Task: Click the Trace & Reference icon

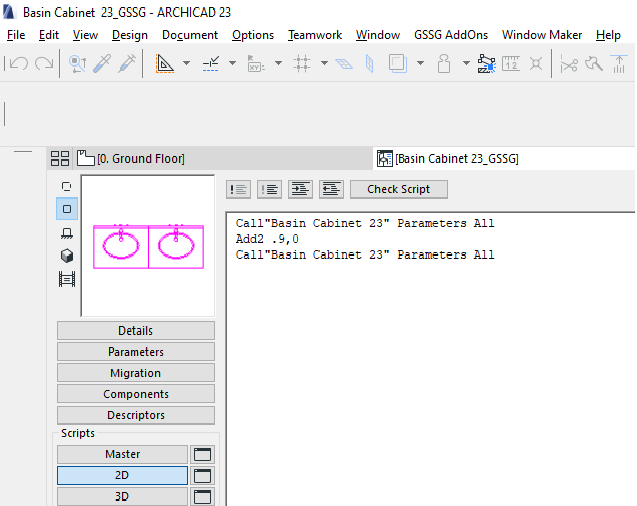Action: coord(398,64)
